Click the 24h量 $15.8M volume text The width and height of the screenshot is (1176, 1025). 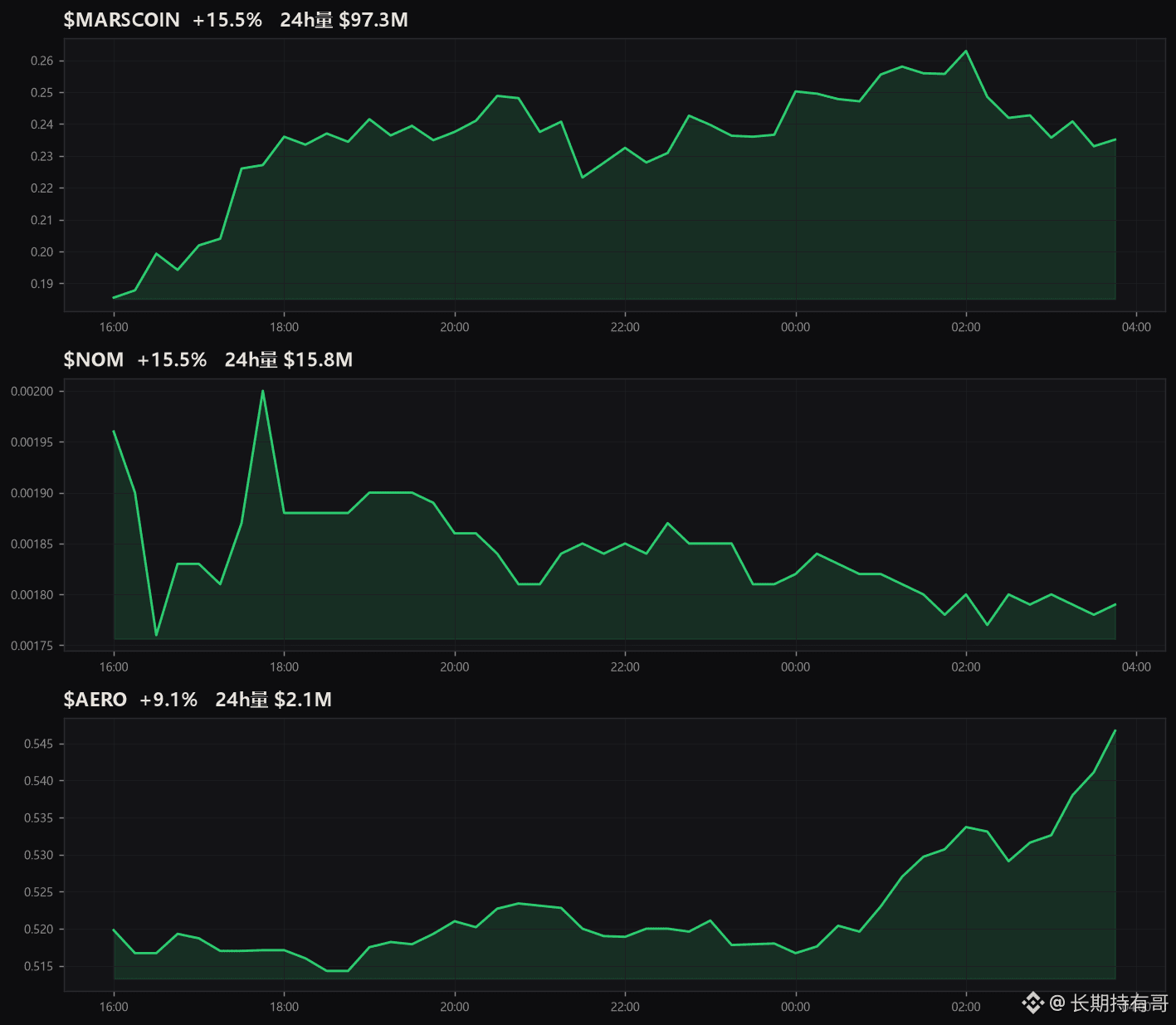click(289, 359)
